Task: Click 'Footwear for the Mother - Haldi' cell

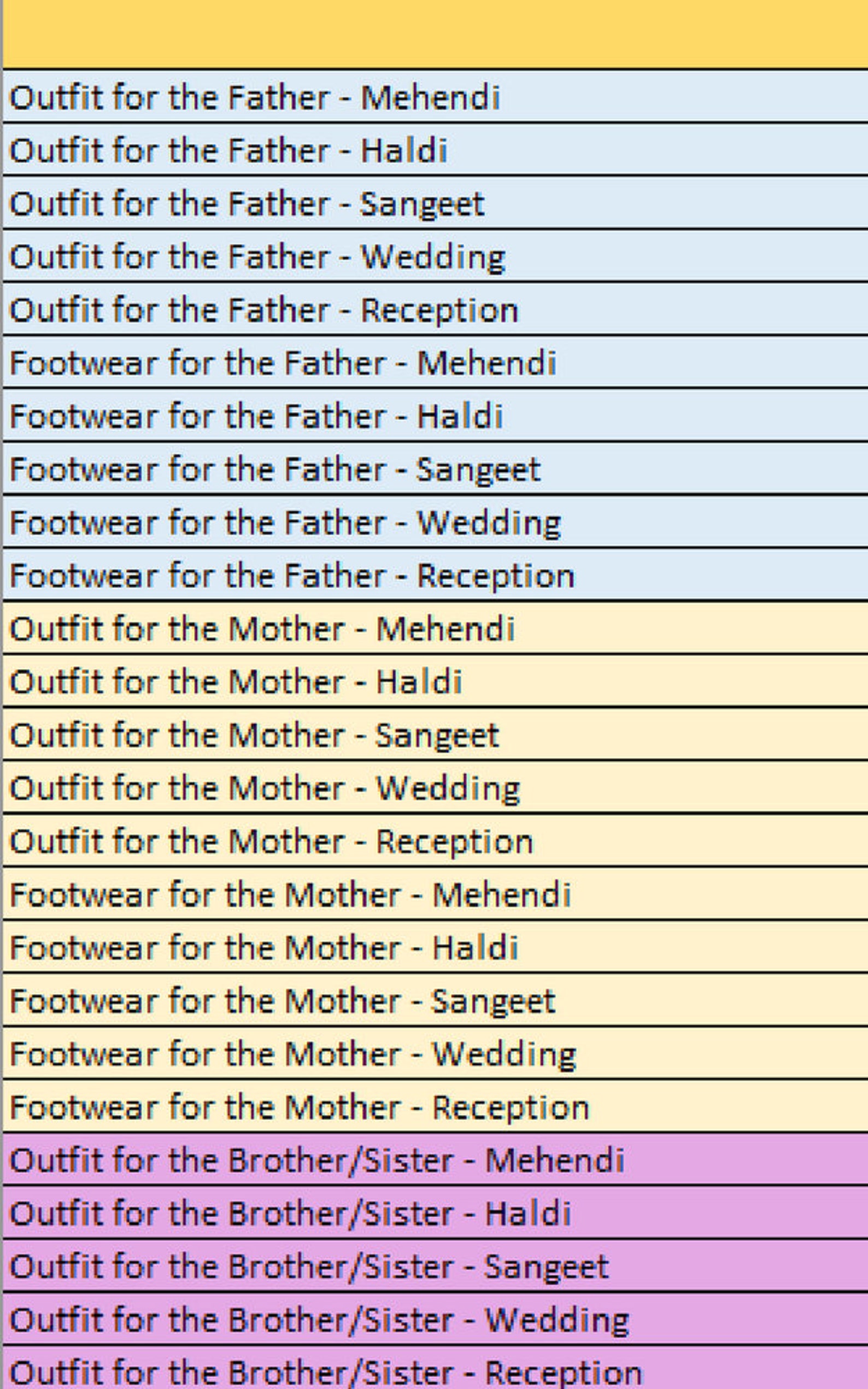Action: click(x=435, y=947)
